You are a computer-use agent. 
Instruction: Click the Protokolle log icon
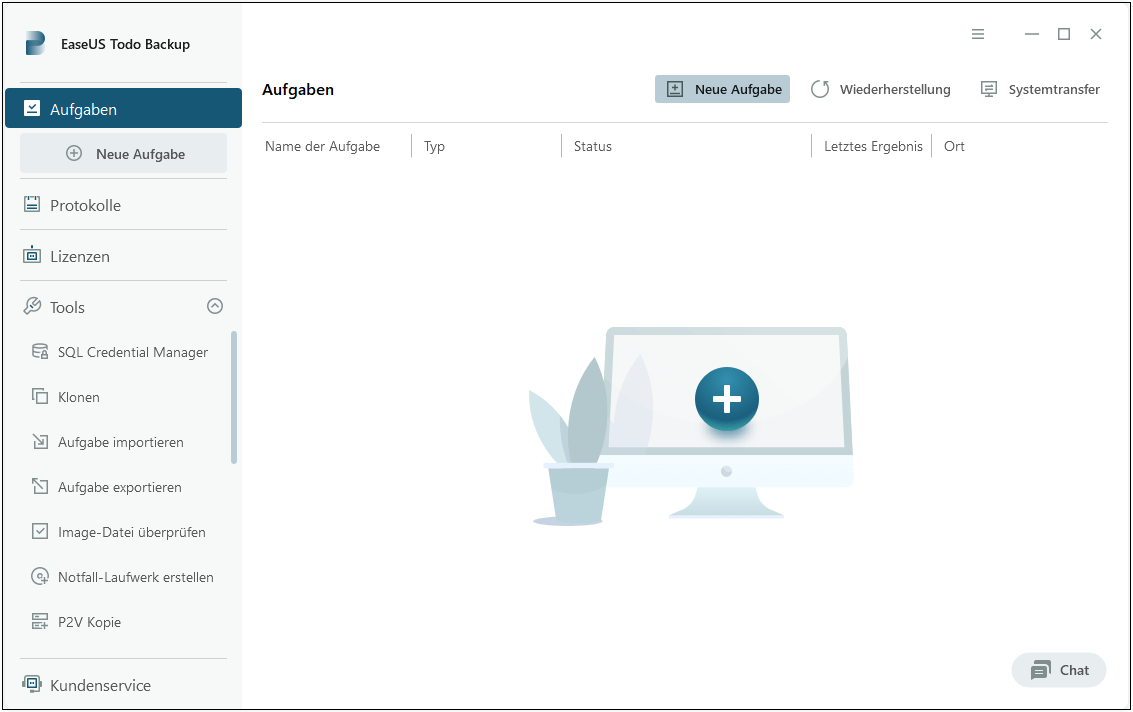pos(32,205)
